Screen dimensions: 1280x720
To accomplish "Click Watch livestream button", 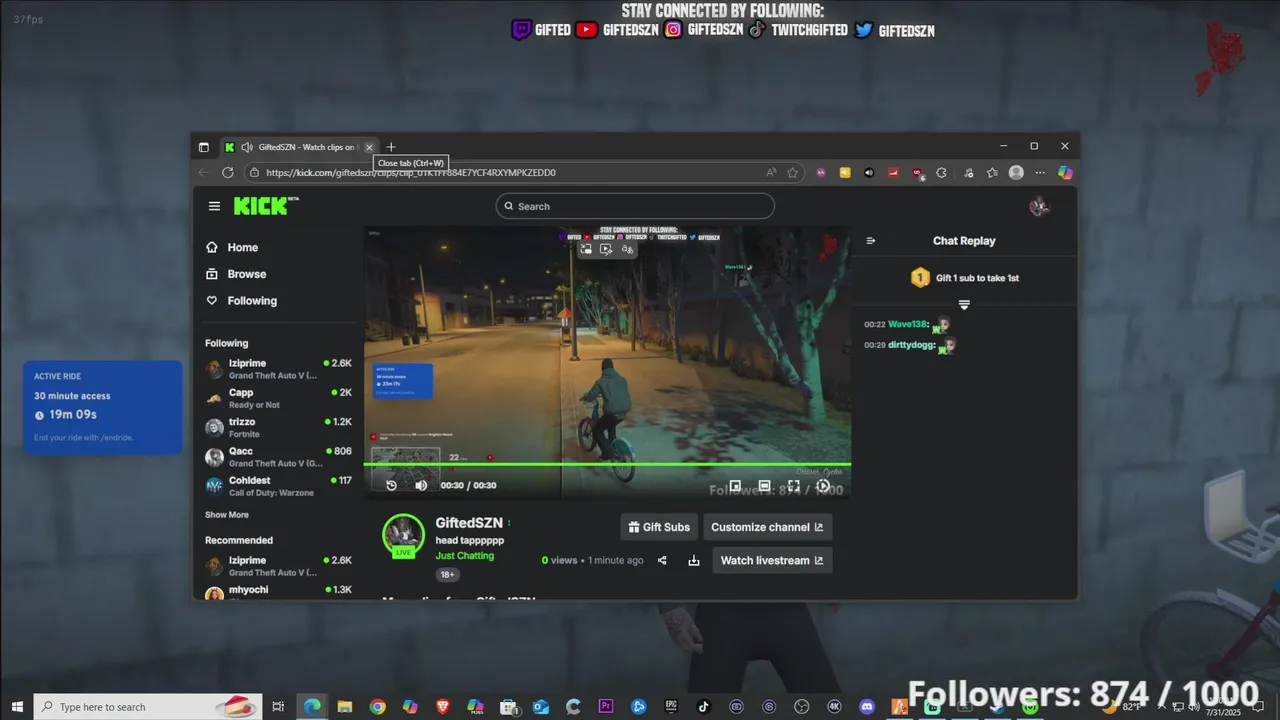I will pyautogui.click(x=772, y=560).
